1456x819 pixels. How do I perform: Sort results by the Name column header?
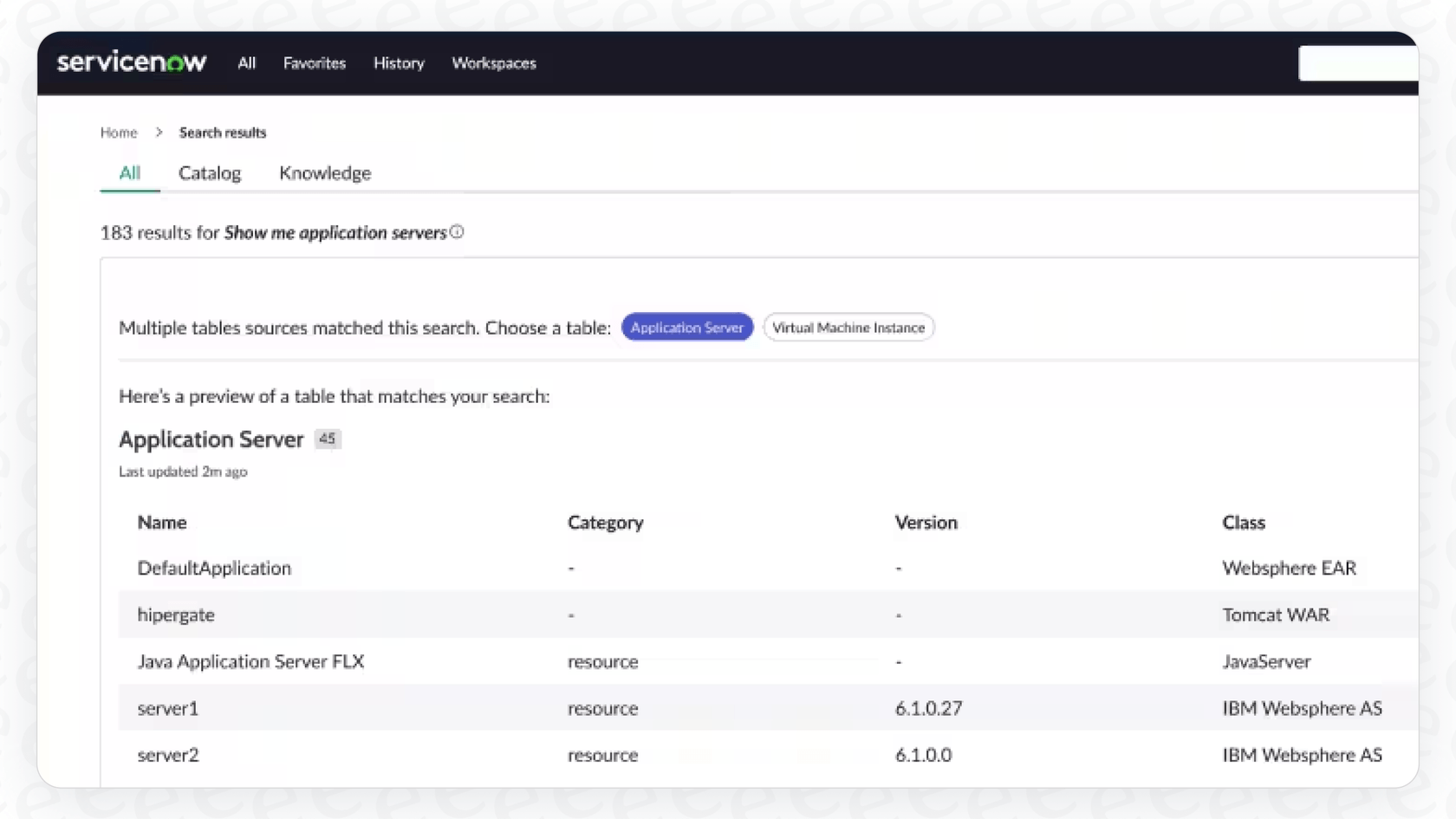coord(161,523)
